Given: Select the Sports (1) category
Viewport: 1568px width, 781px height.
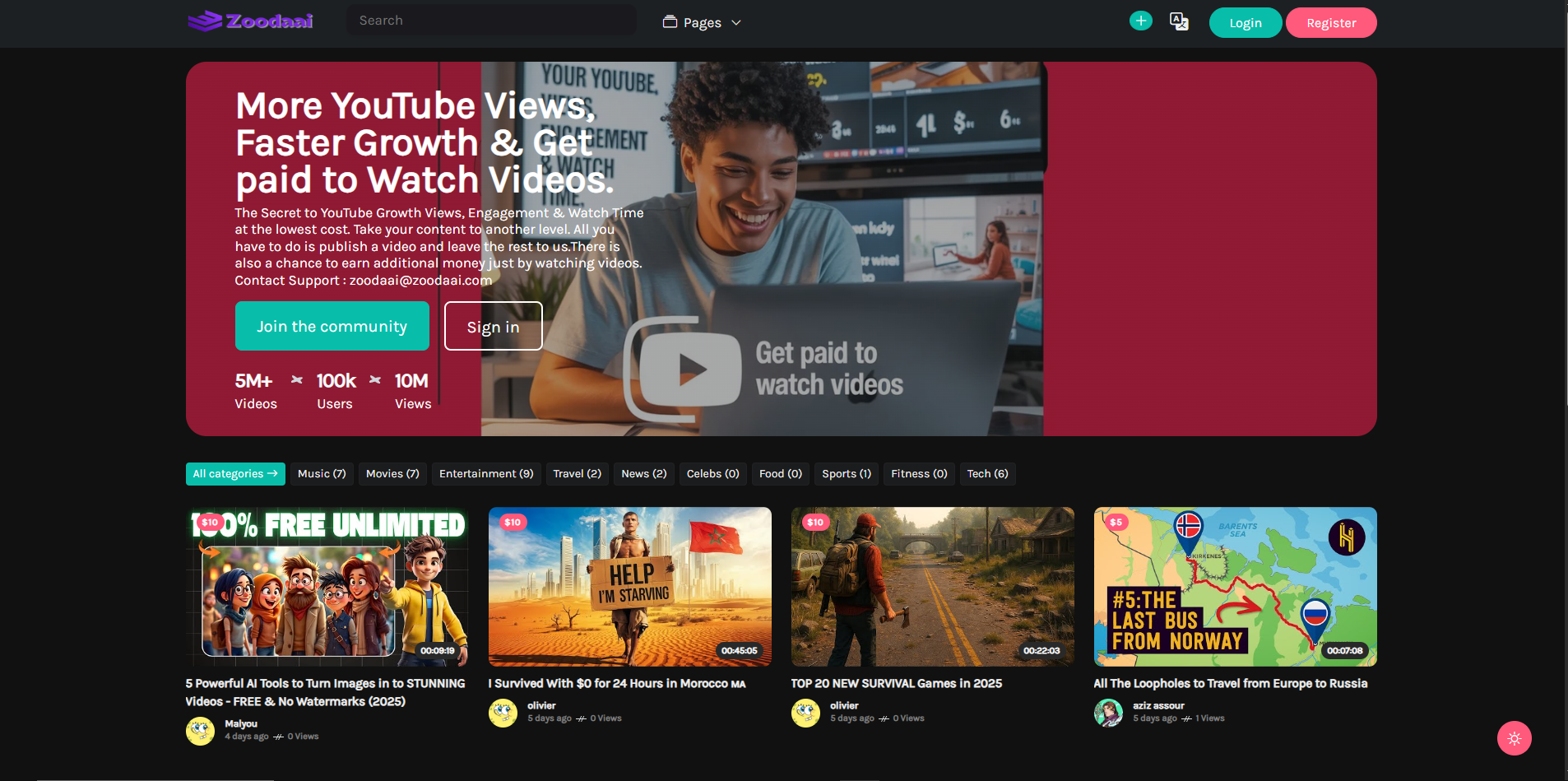Looking at the screenshot, I should tap(846, 474).
